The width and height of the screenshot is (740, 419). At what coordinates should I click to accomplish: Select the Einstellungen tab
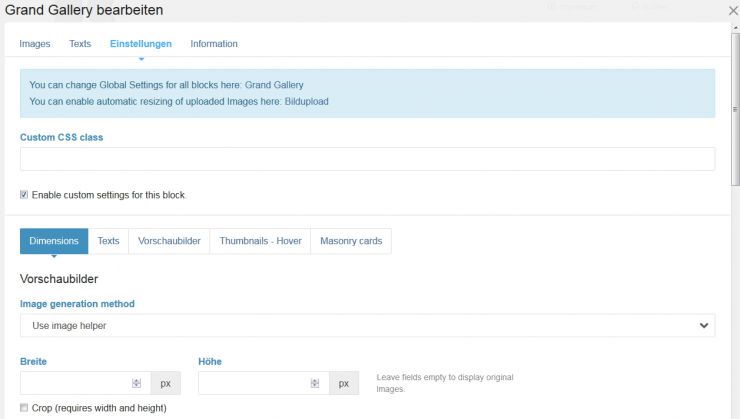[141, 44]
